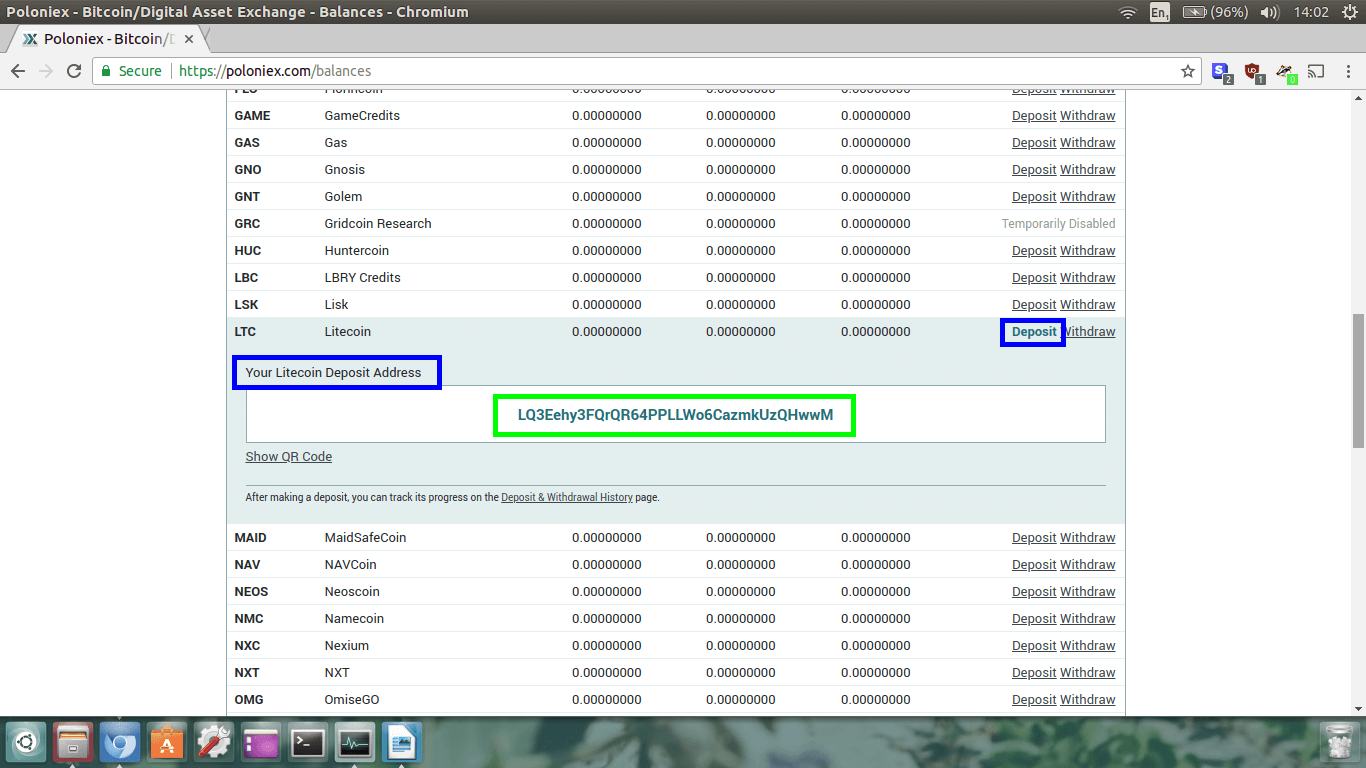The height and width of the screenshot is (768, 1366).
Task: Open the blue S extension with badge 2
Action: click(1222, 72)
